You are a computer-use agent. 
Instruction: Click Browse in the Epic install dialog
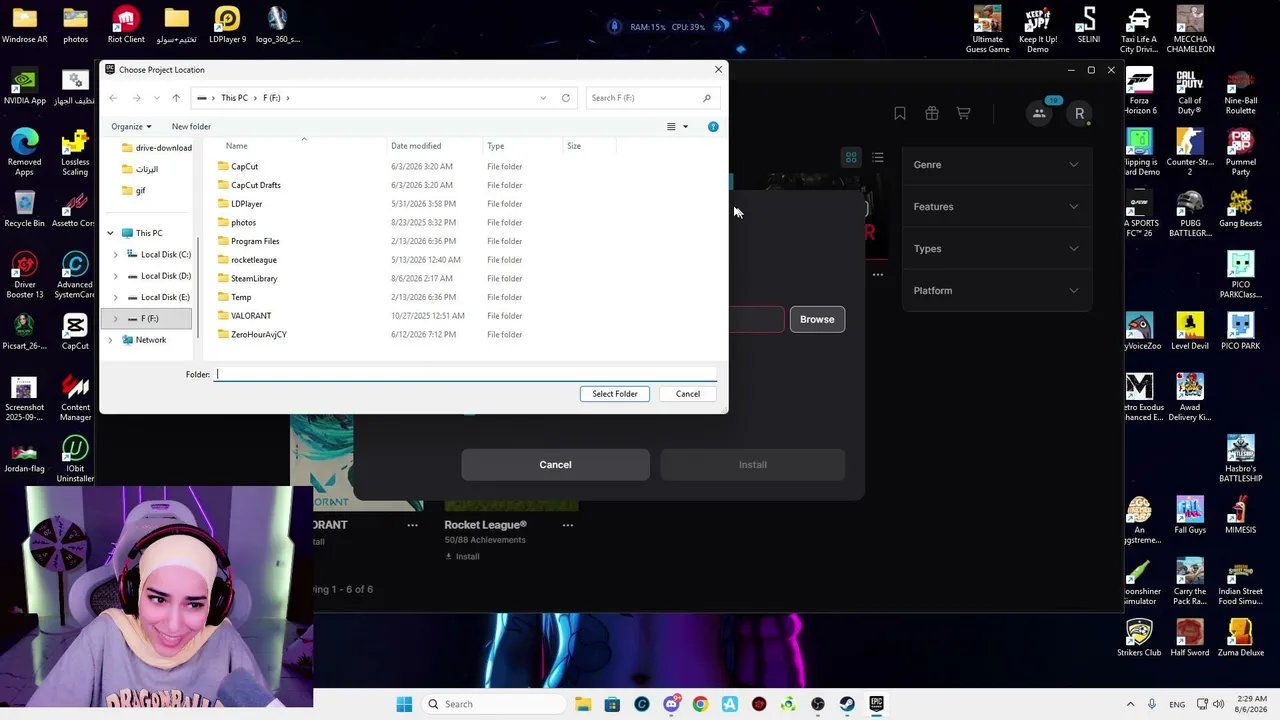(x=817, y=320)
